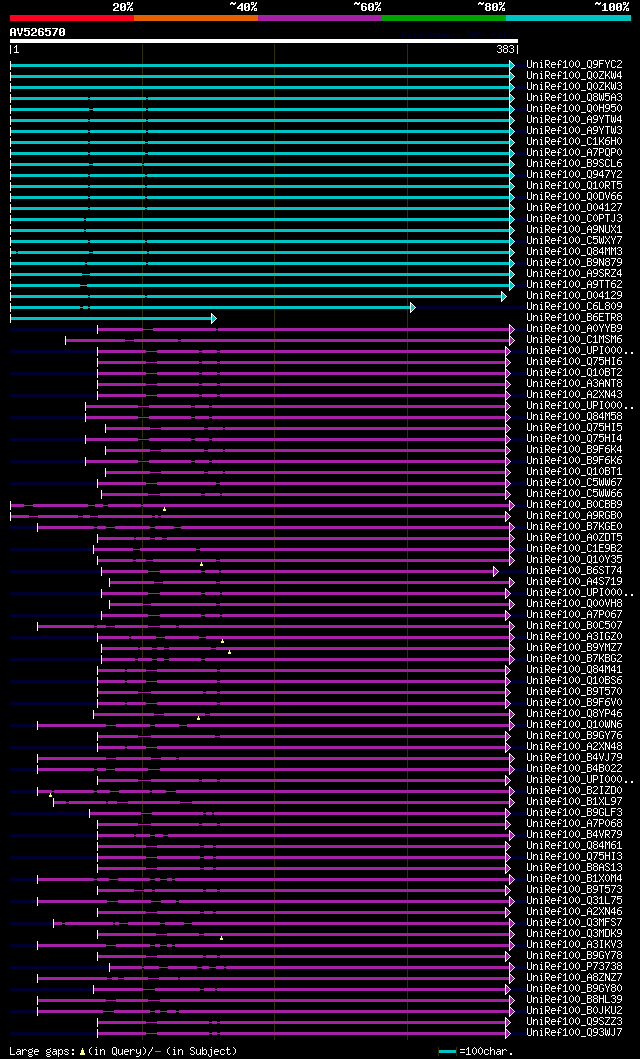
Task: Click the yellow gap marker below the B2IZD0 row
Action: click(50, 795)
